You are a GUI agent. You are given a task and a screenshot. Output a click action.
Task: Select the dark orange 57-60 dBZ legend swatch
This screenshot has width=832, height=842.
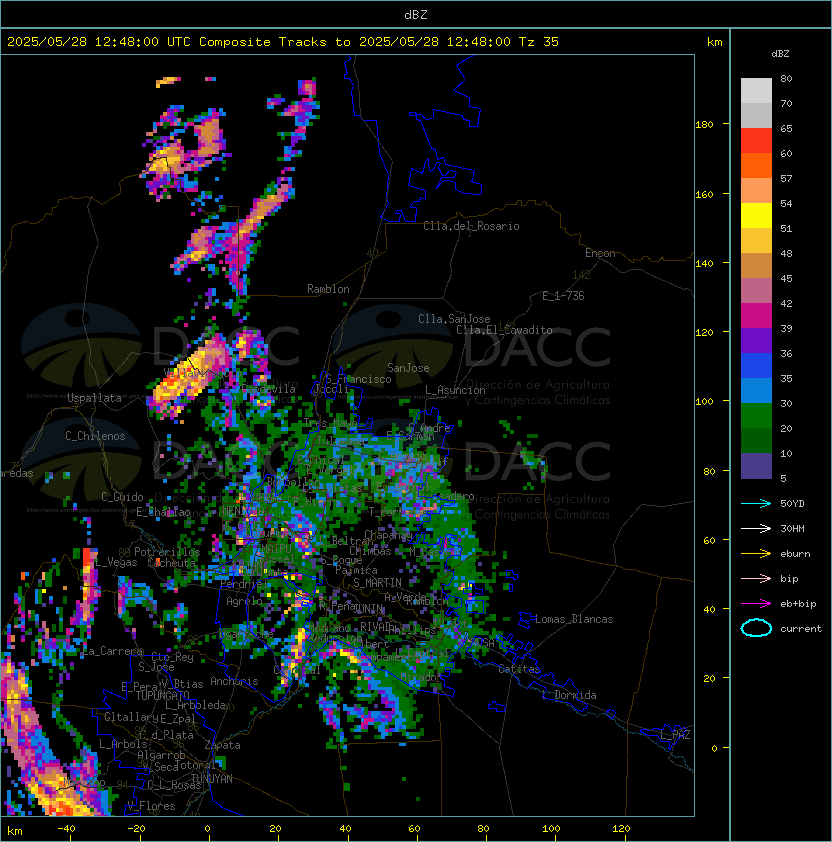[x=756, y=165]
